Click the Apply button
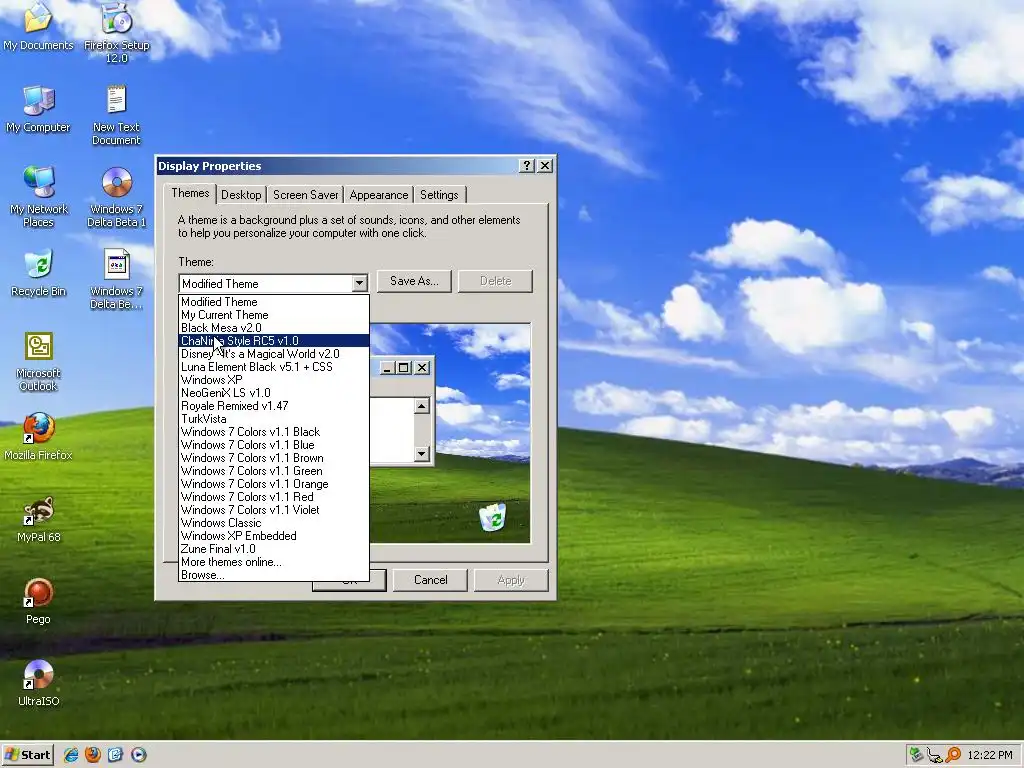 point(511,580)
